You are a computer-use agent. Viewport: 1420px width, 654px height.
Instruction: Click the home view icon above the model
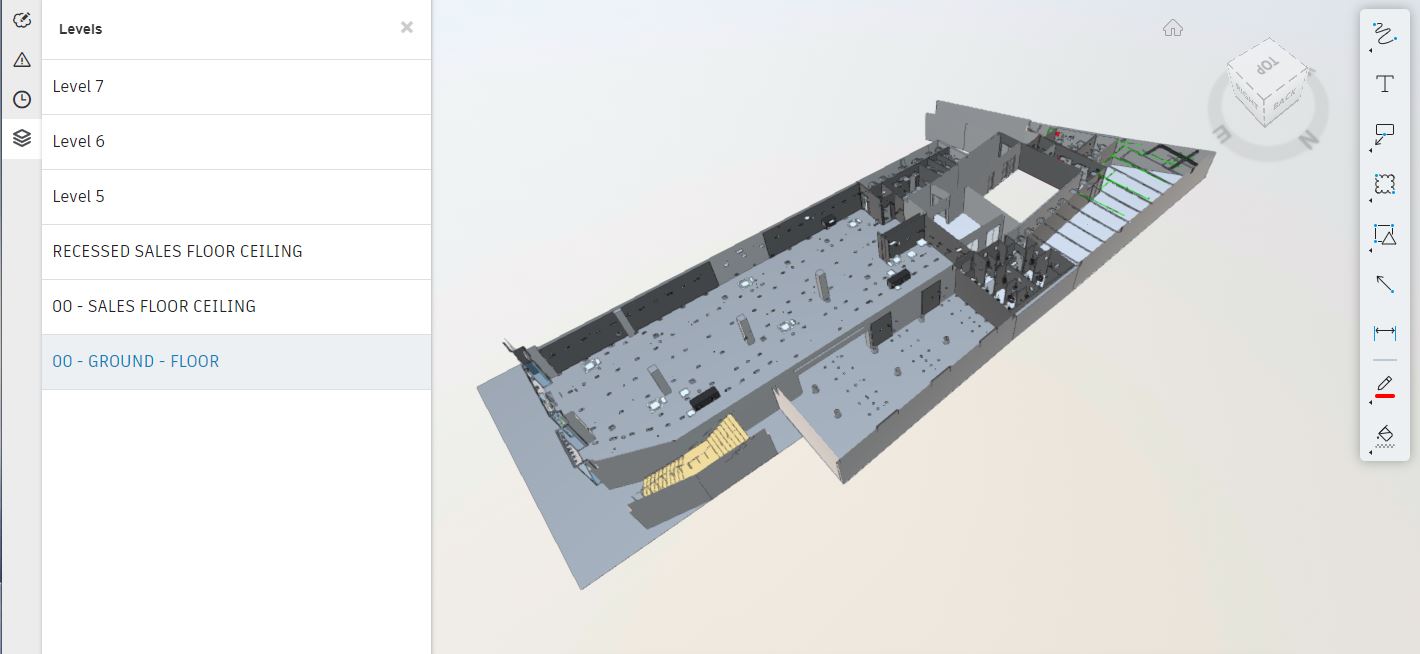tap(1172, 28)
